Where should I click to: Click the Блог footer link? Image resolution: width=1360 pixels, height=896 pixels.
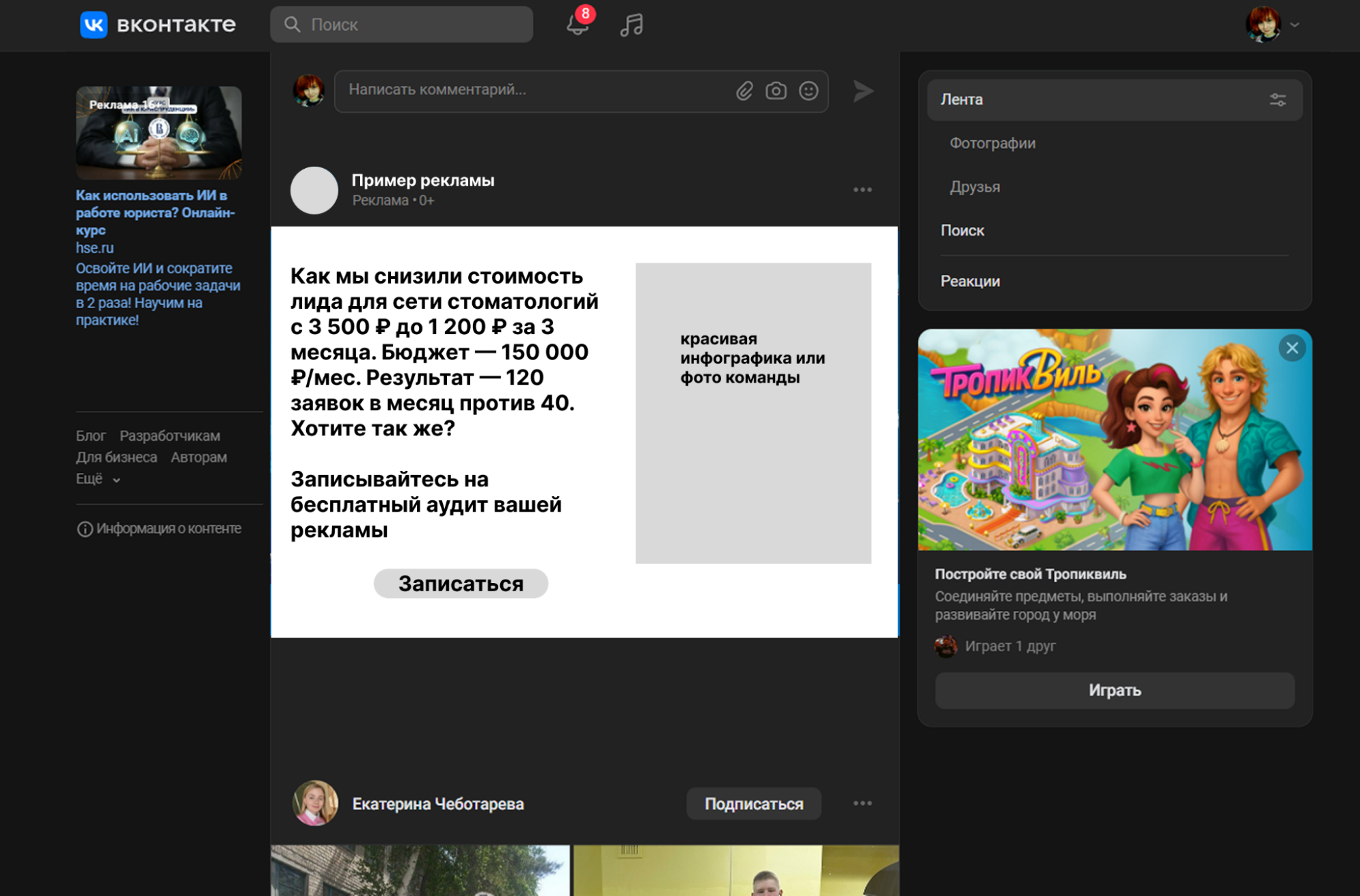coord(90,435)
